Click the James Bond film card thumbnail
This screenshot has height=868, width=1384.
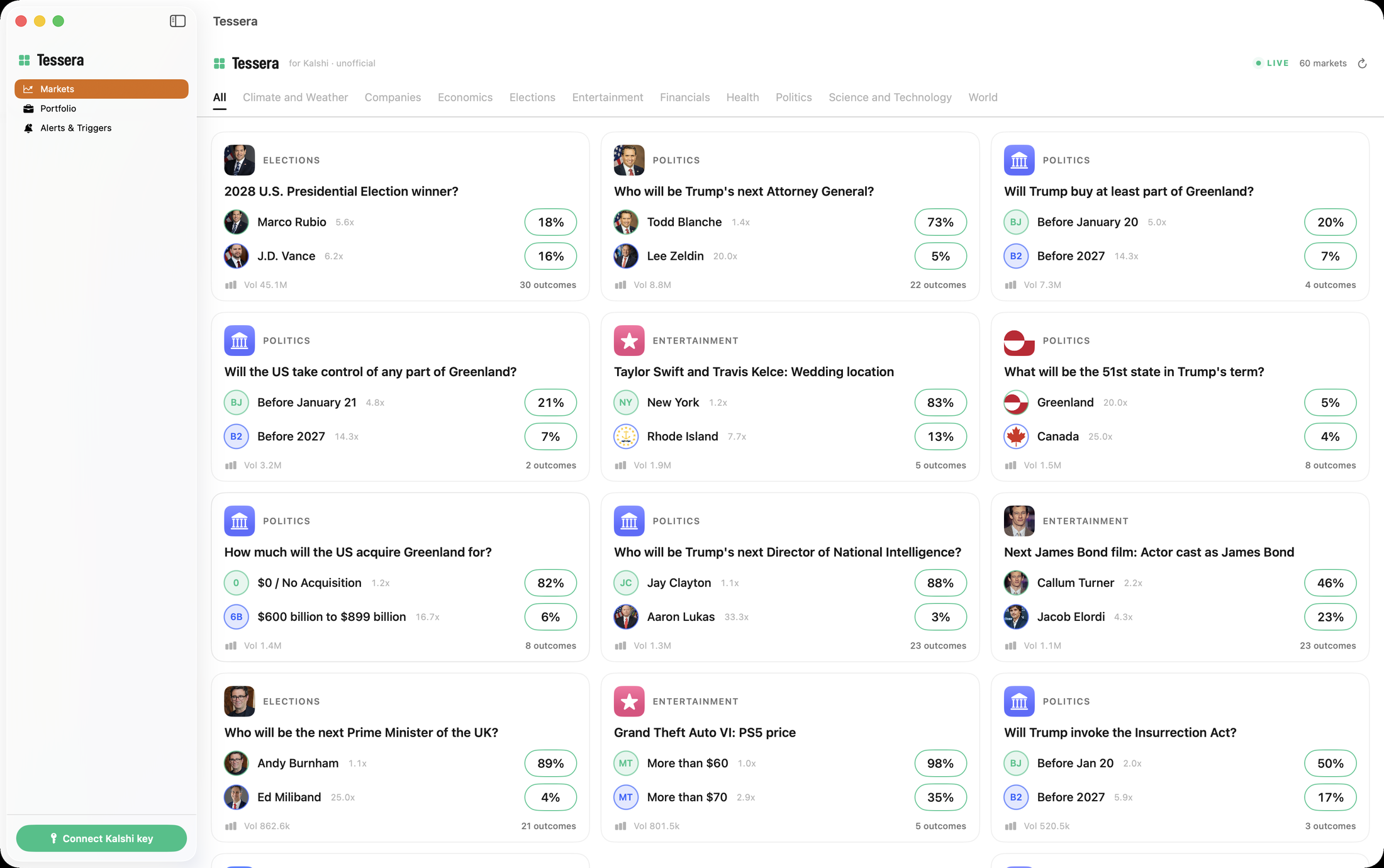coord(1019,521)
